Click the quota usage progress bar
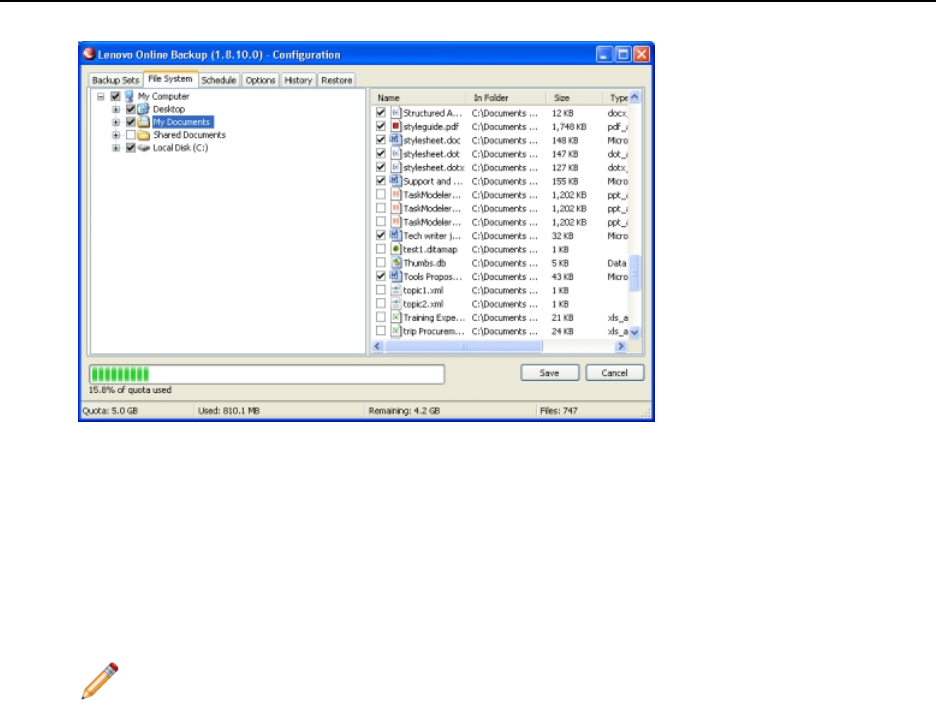The image size is (936, 703). coord(267,374)
